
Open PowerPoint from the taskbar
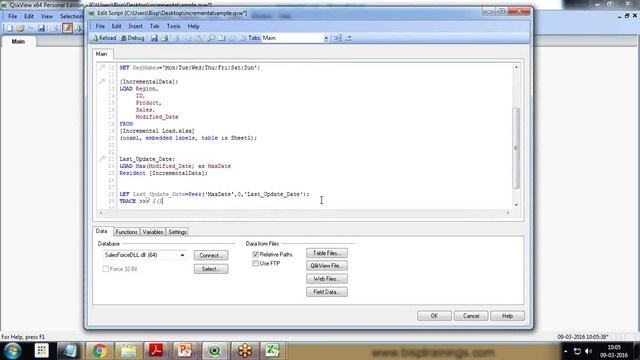pyautogui.click(x=185, y=351)
